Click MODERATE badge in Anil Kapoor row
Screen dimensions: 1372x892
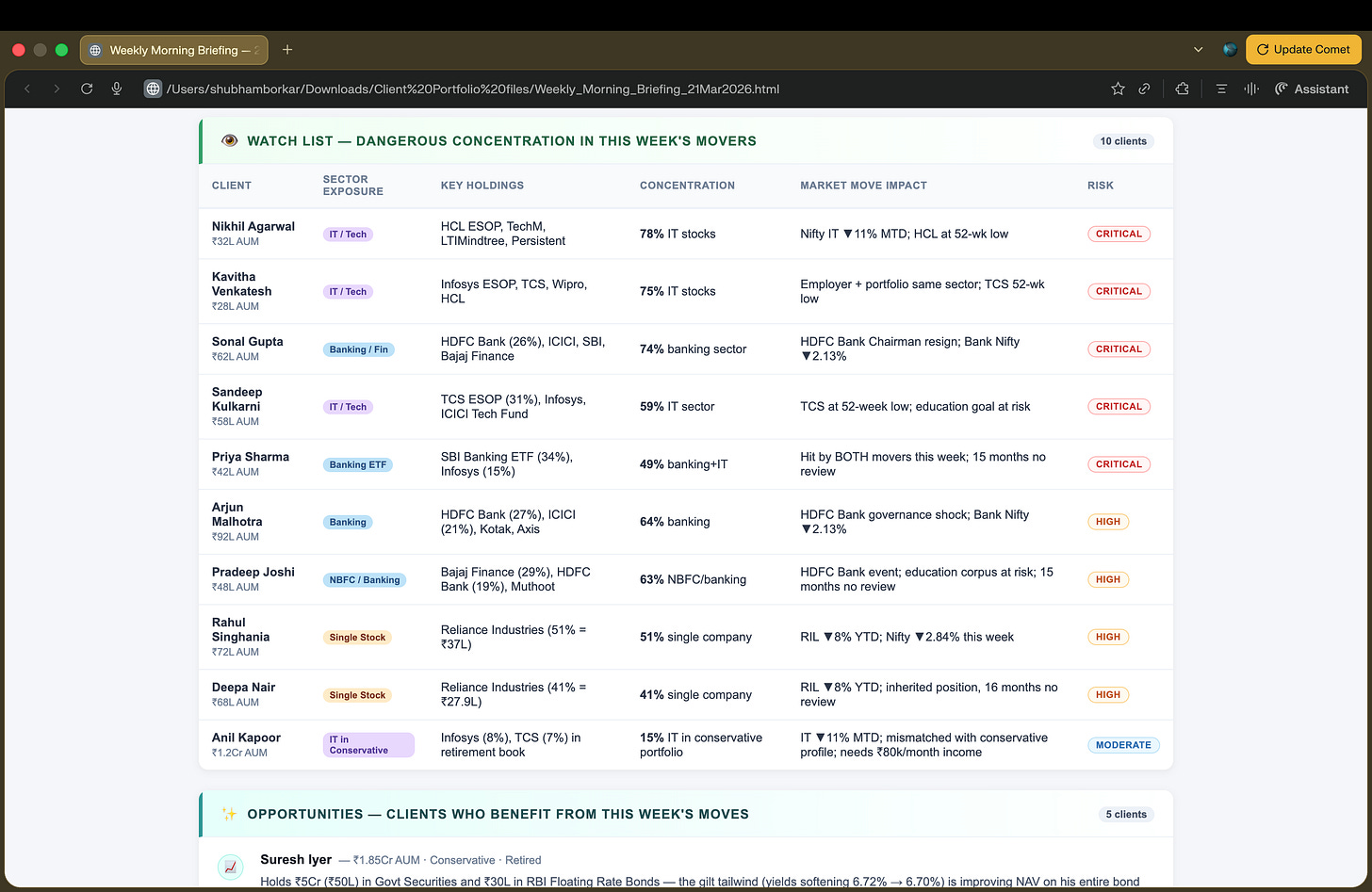(x=1123, y=745)
